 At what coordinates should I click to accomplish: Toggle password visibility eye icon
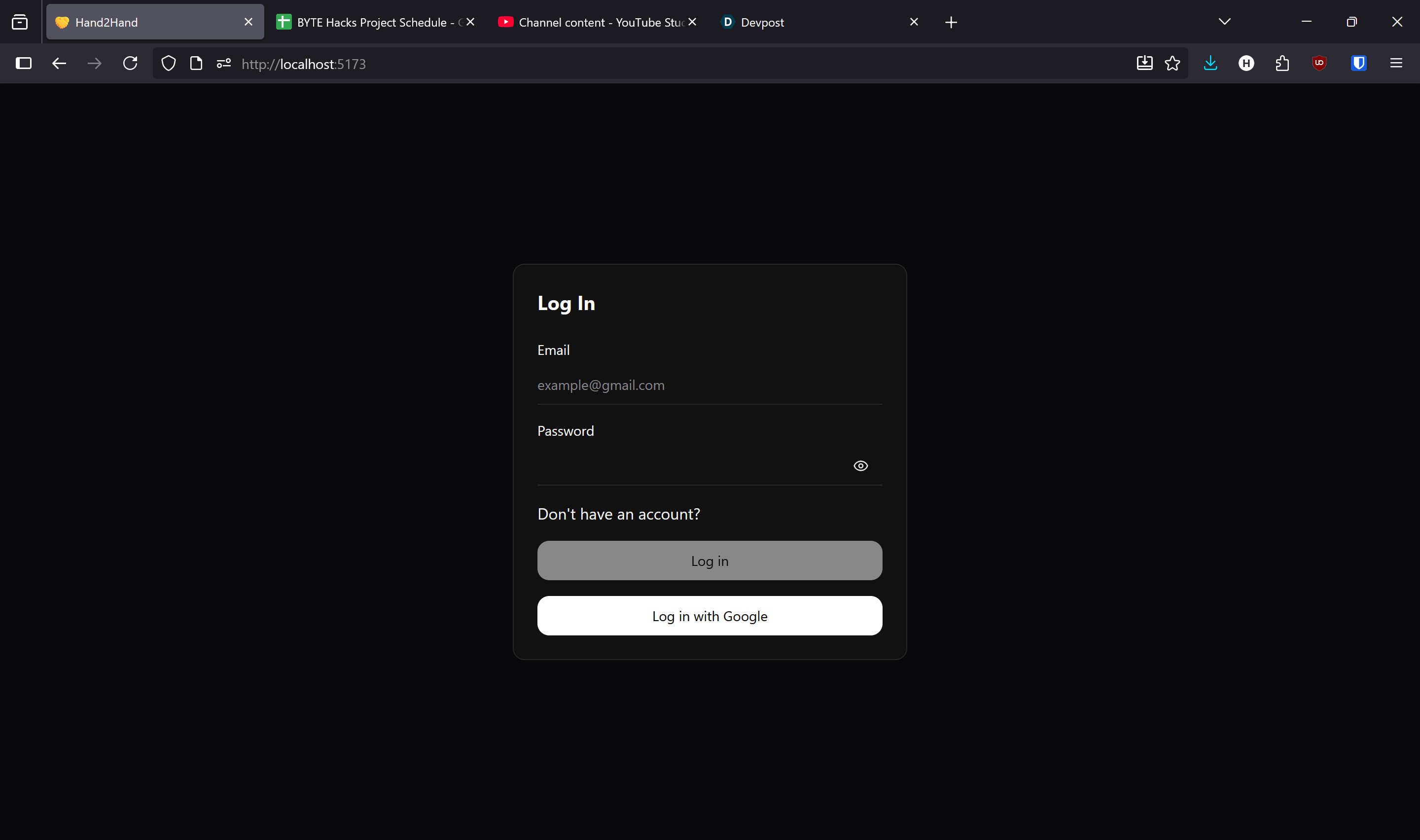click(x=860, y=466)
